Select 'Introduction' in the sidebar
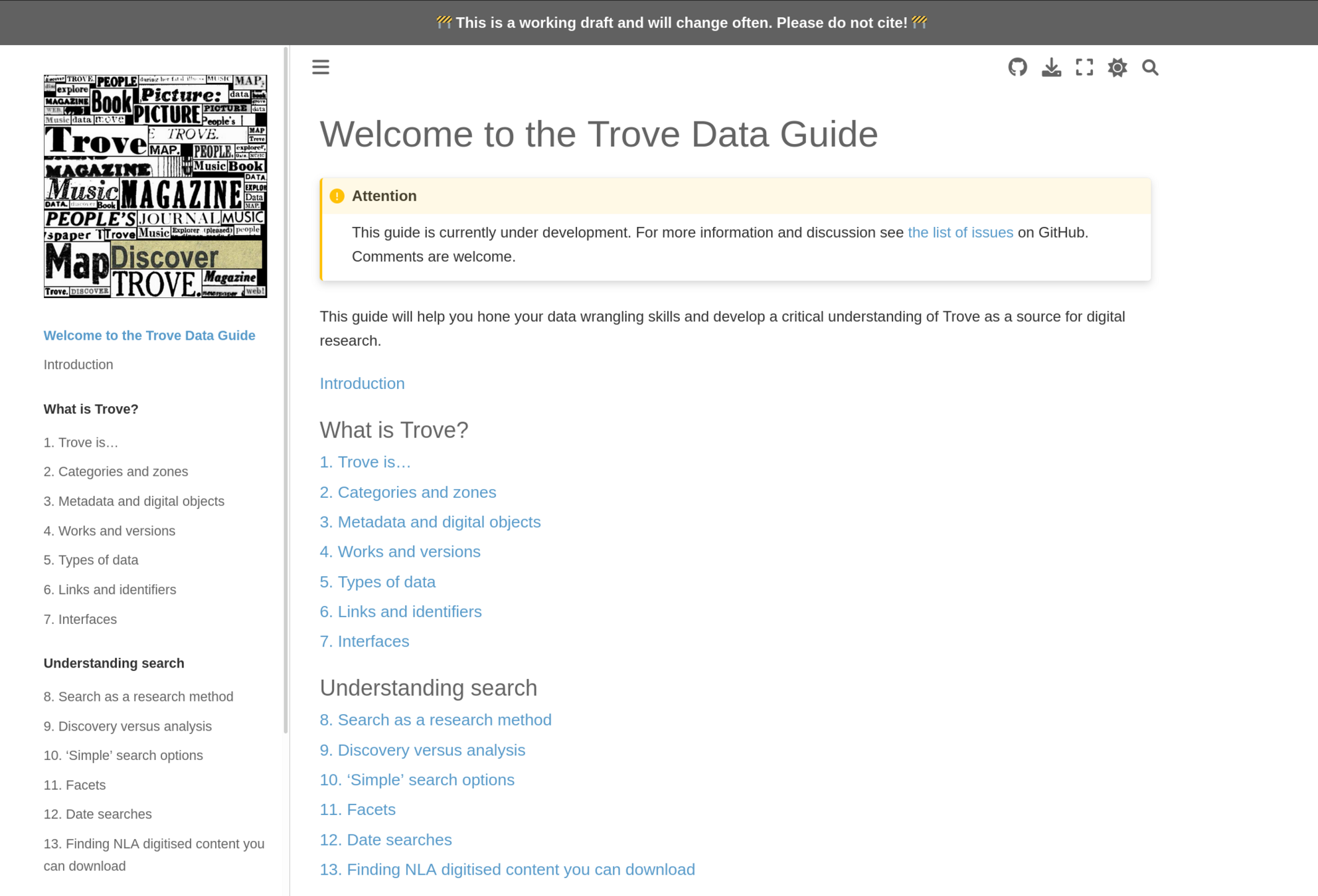The image size is (1318, 896). point(78,364)
